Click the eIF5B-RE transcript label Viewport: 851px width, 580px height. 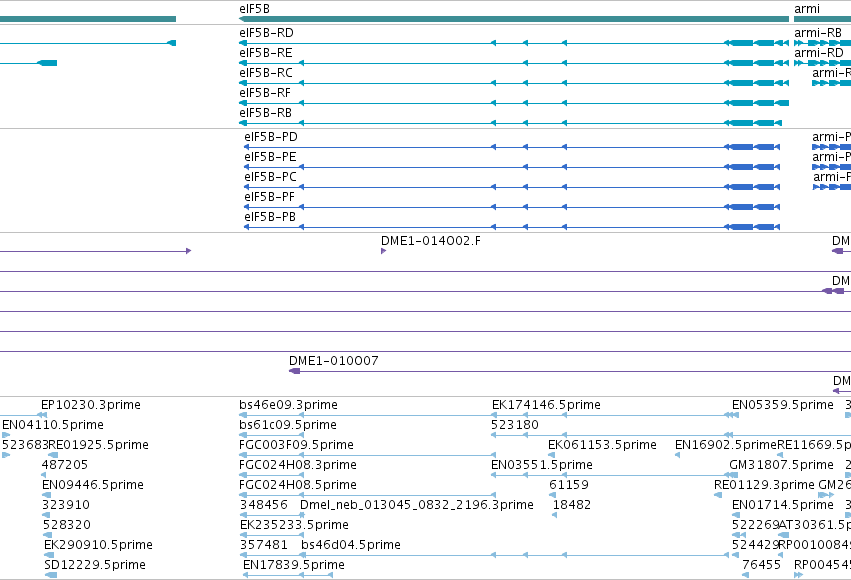click(265, 53)
